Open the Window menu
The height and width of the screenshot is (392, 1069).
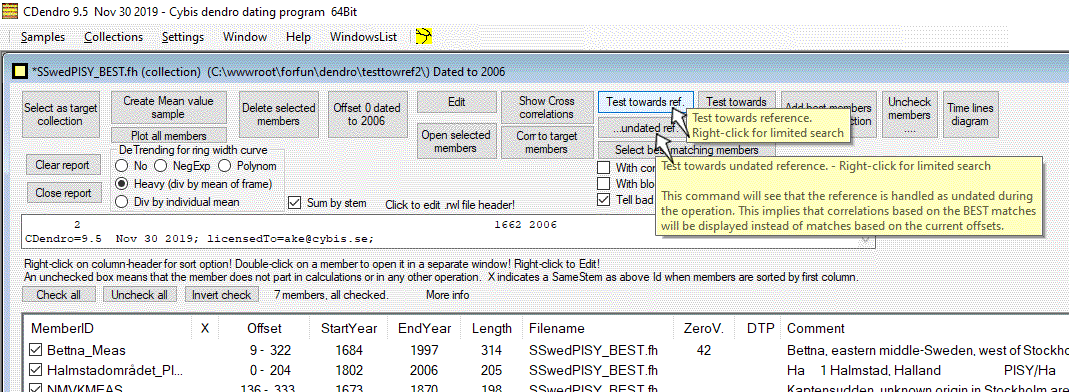point(245,37)
